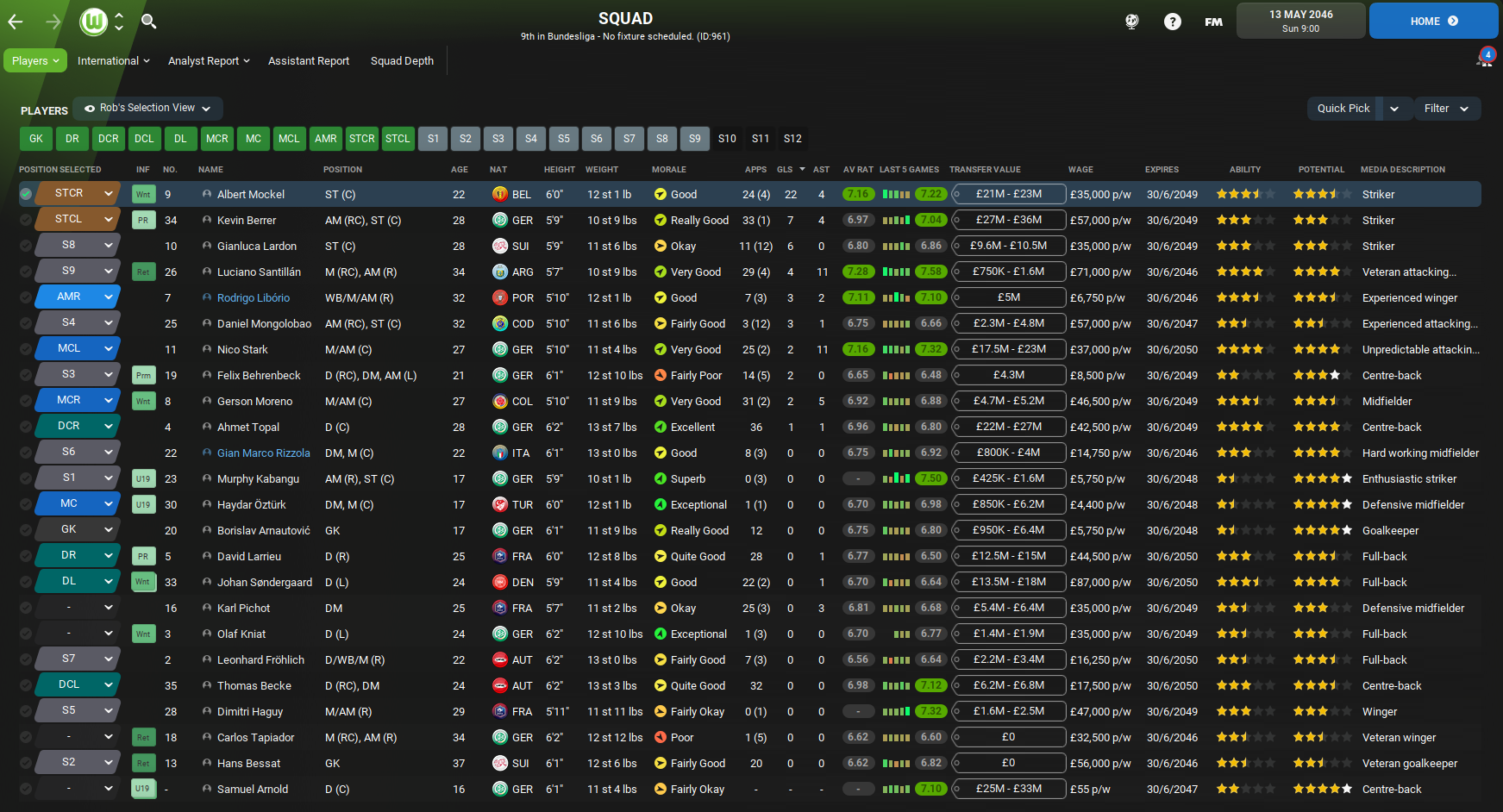Screen dimensions: 1503x812
Task: Click Albert Mockel's ability star rating
Action: coord(1244,194)
